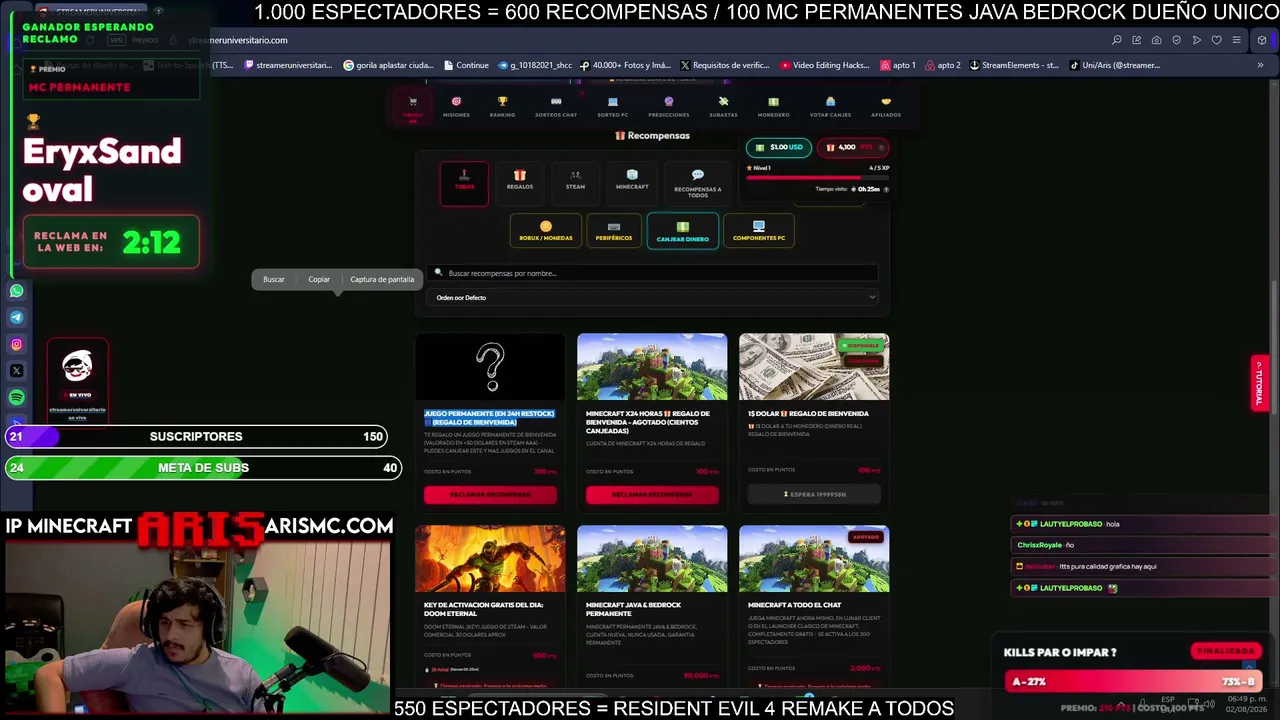Open the red Tutorial side tab
The height and width of the screenshot is (720, 1280).
[1259, 382]
